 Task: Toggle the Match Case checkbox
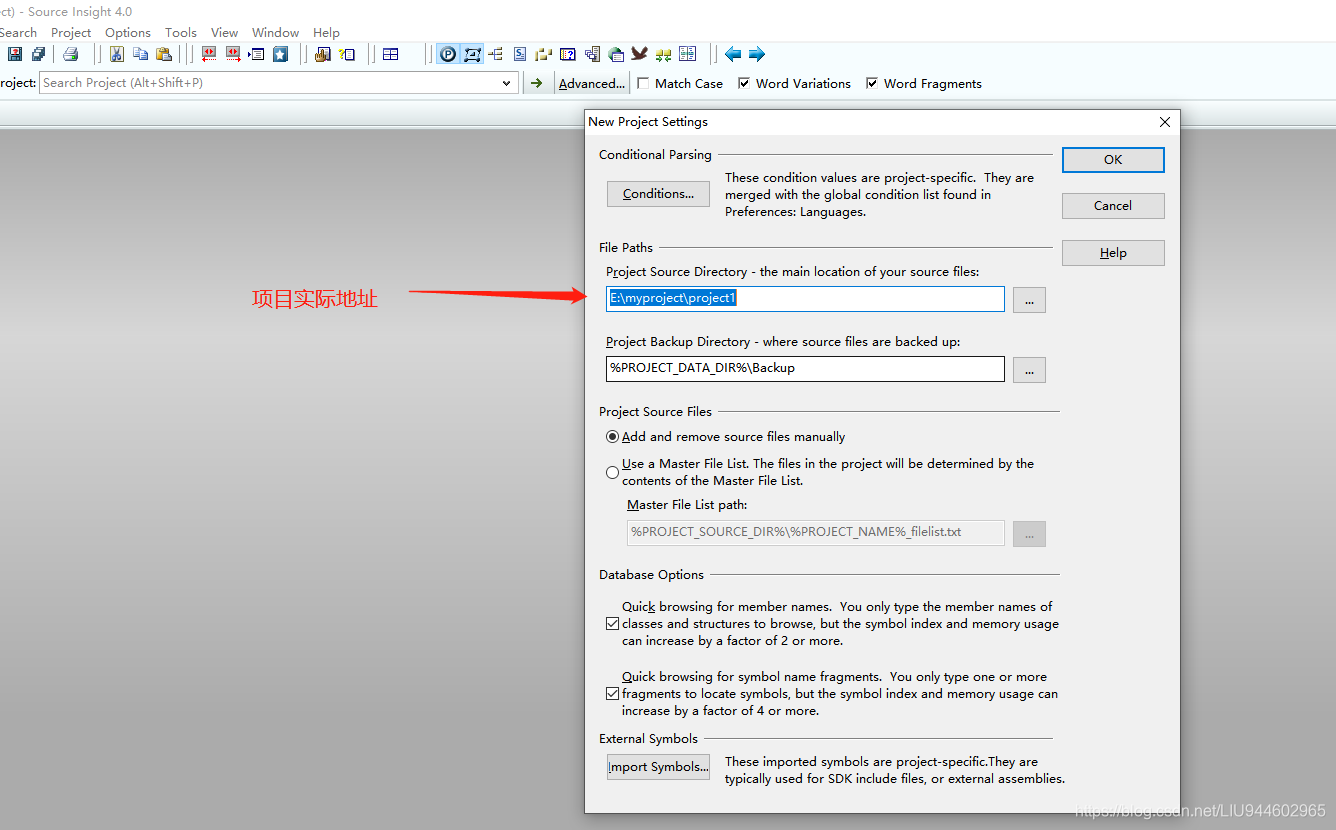(644, 84)
